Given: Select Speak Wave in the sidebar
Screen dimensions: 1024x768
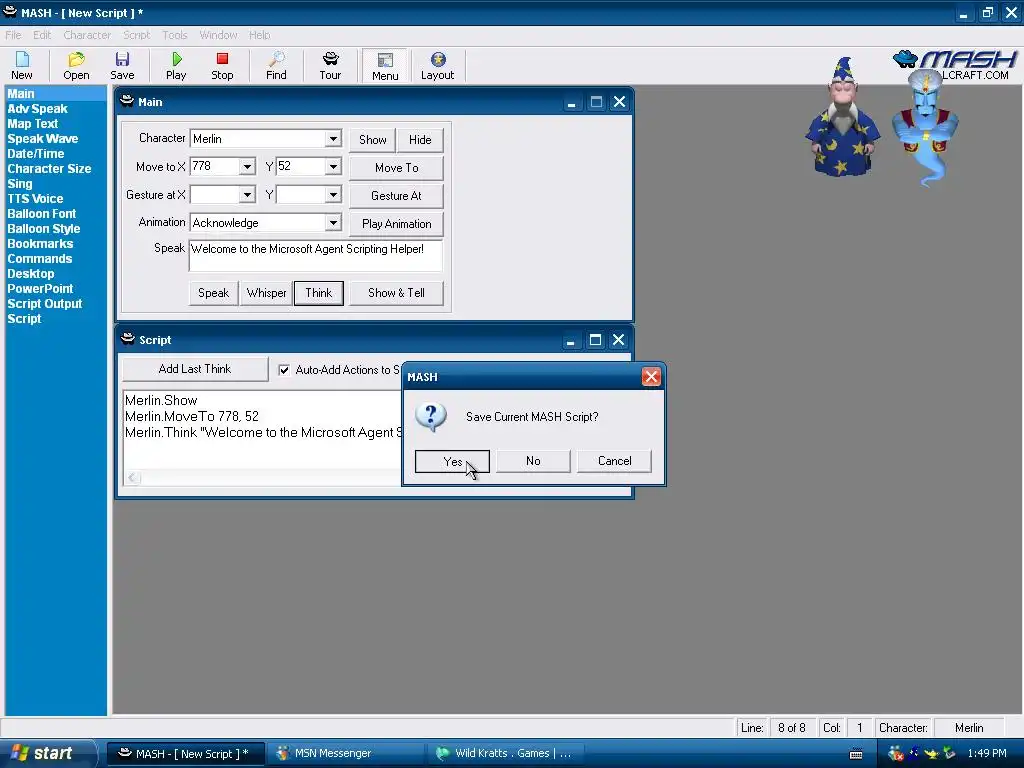Looking at the screenshot, I should click(x=42, y=139).
